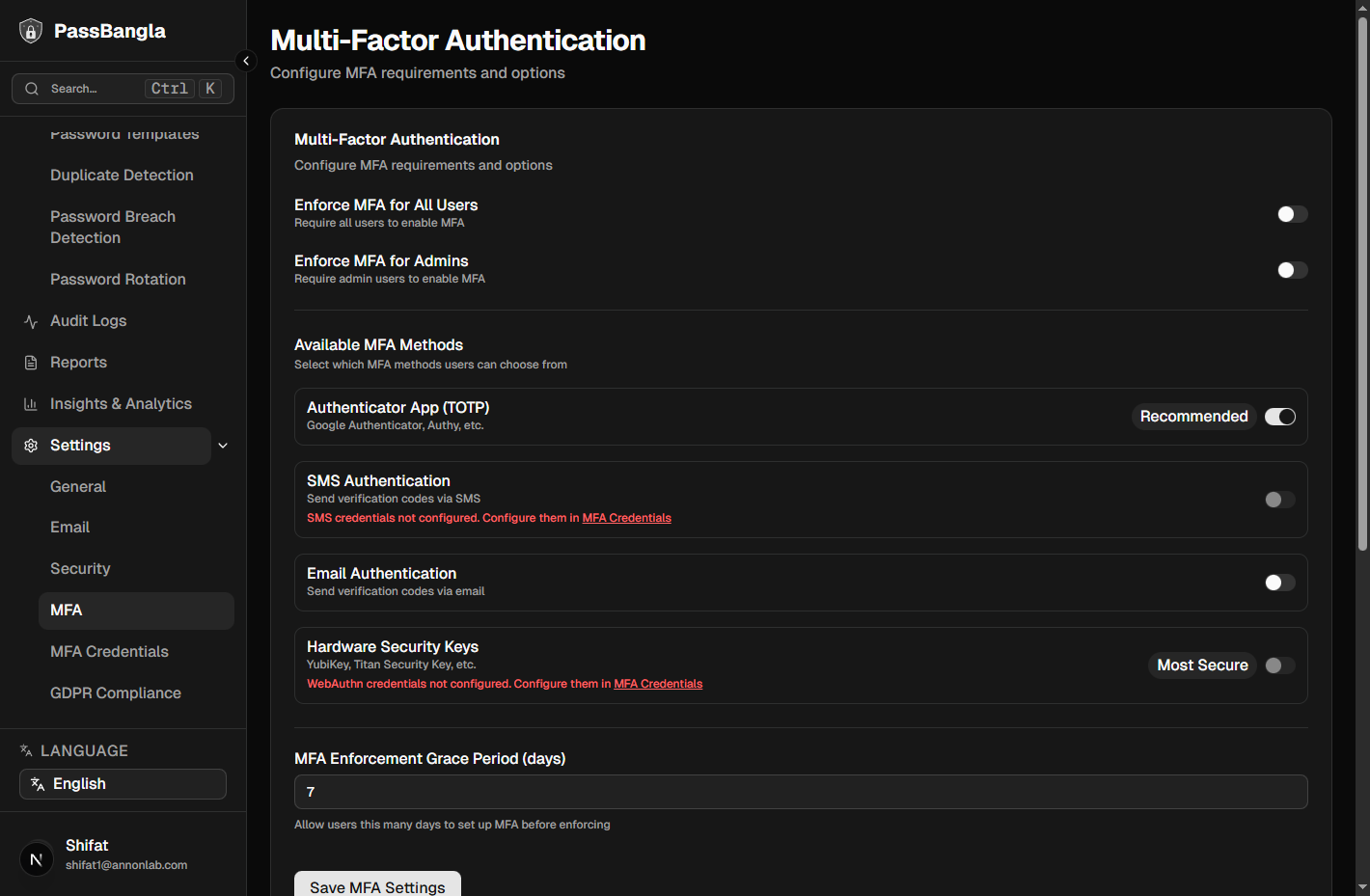Follow the MFA Credentials link for SMS
The width and height of the screenshot is (1370, 896).
(x=626, y=517)
